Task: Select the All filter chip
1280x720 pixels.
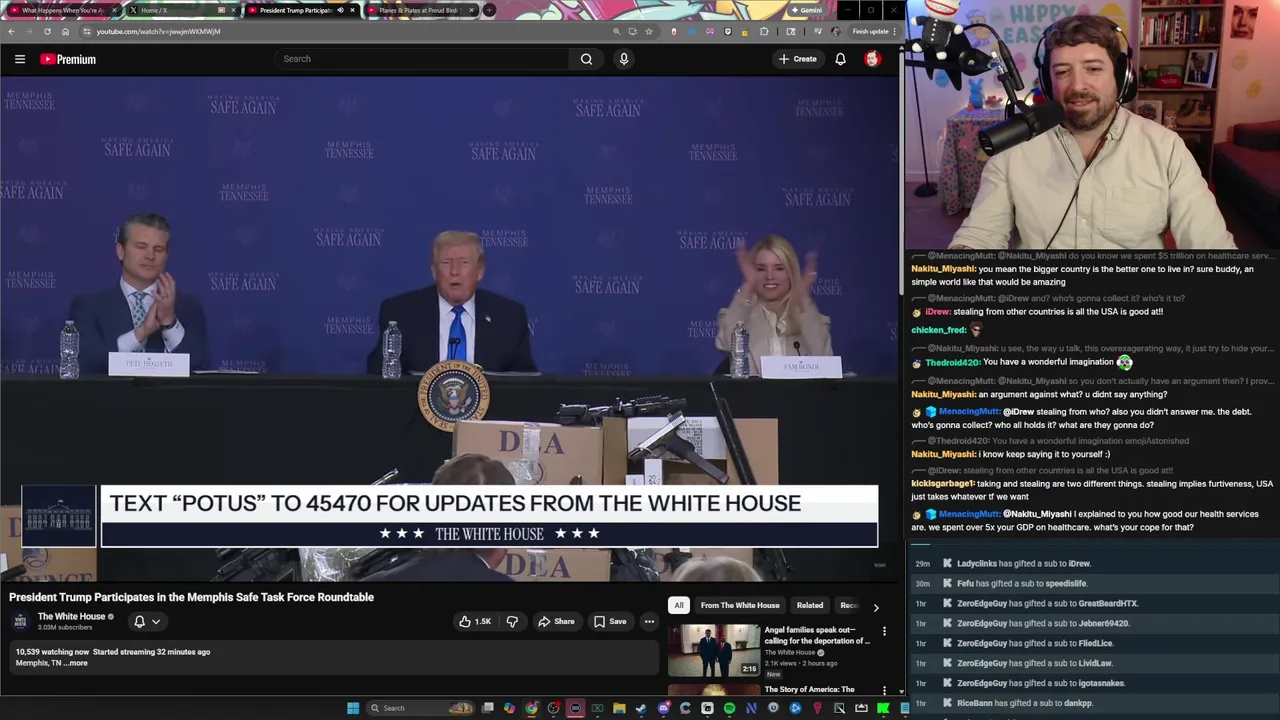Action: point(678,605)
